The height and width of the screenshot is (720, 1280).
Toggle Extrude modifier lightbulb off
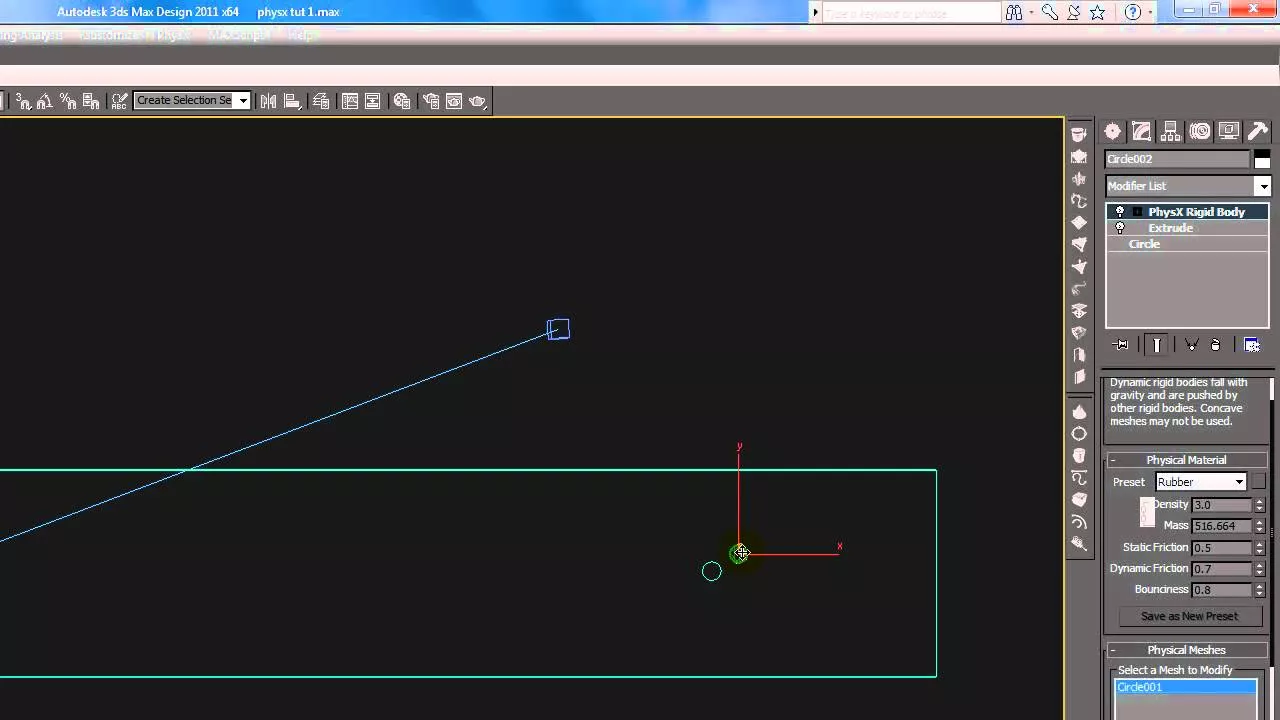click(1120, 228)
